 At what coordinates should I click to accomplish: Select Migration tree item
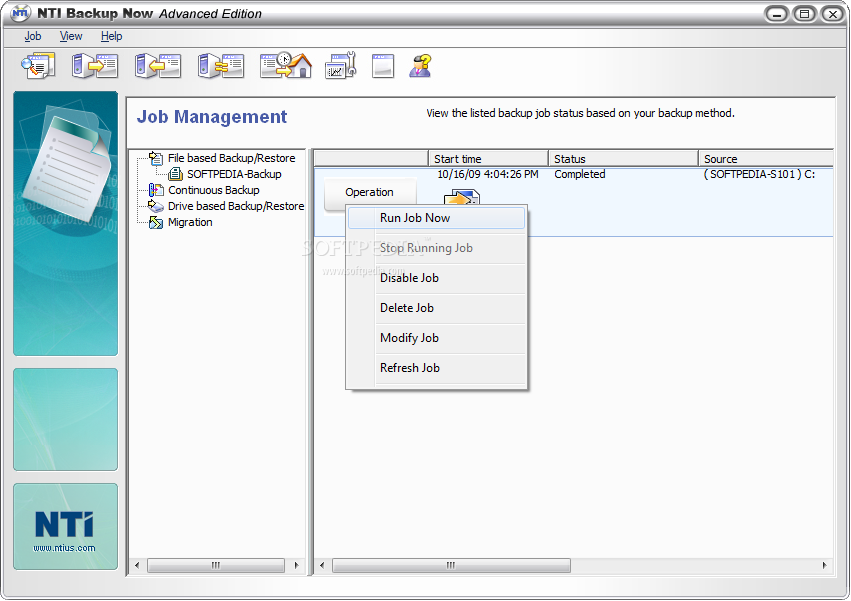click(x=190, y=222)
